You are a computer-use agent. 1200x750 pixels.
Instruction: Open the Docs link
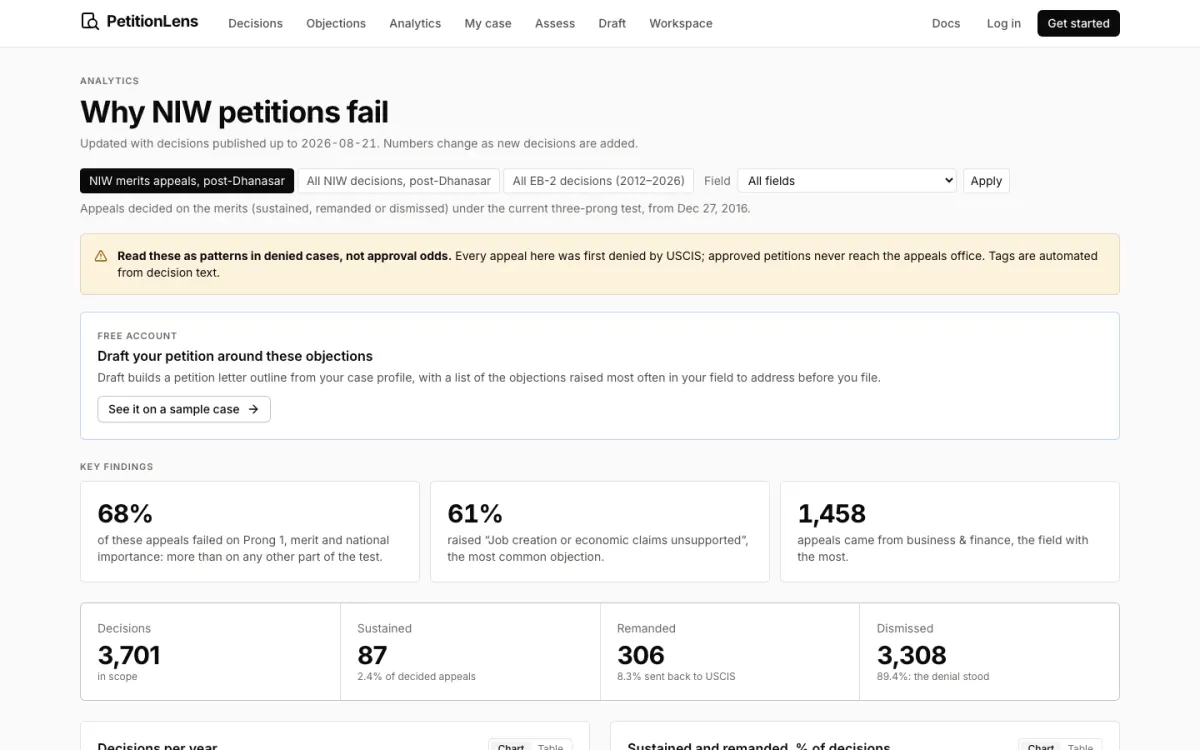946,23
